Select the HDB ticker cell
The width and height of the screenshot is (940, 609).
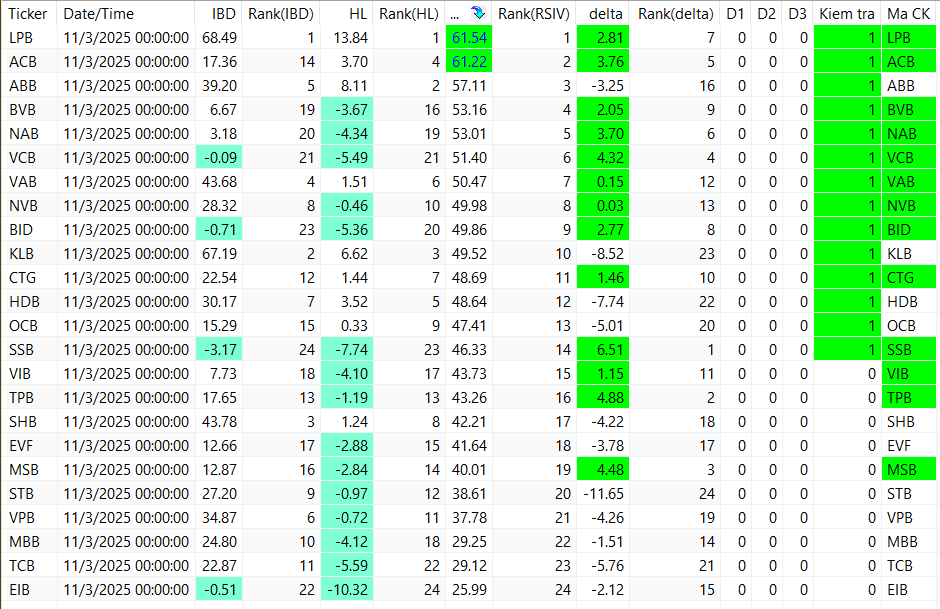coord(29,302)
